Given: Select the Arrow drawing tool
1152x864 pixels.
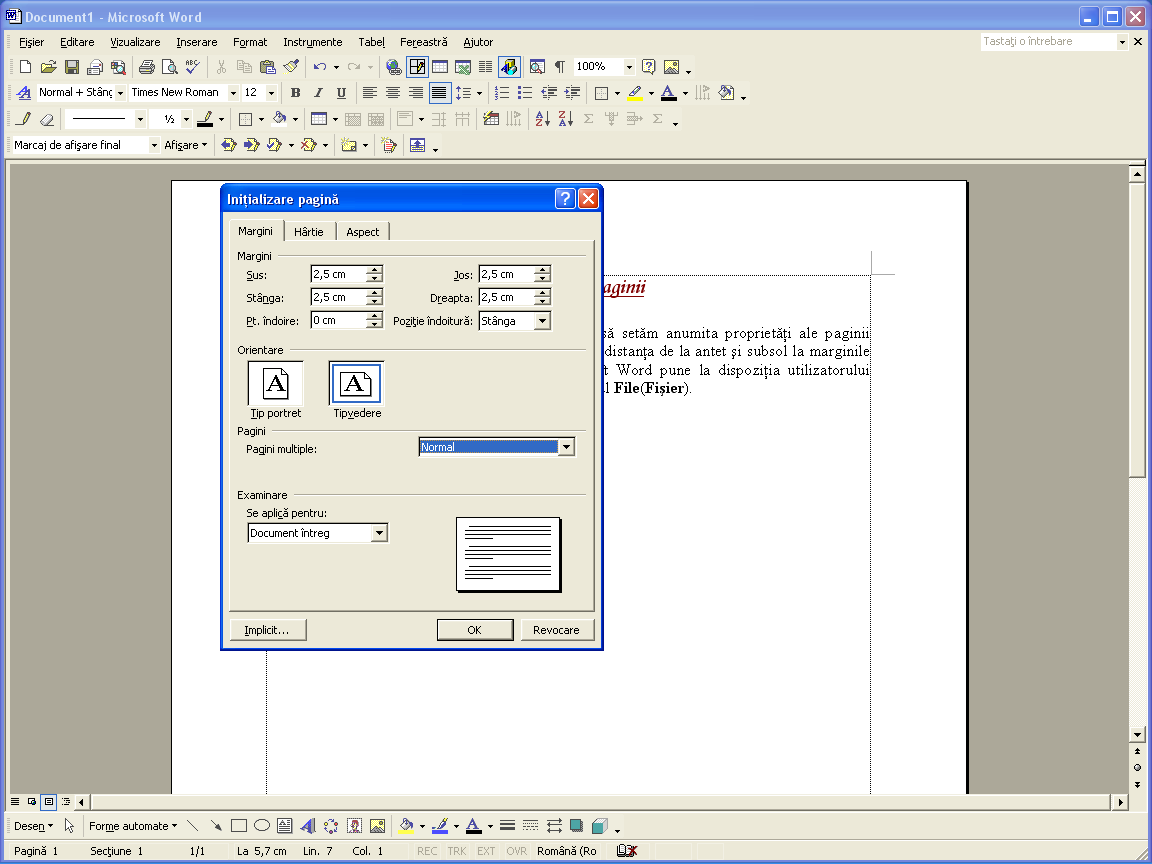Looking at the screenshot, I should tap(216, 826).
